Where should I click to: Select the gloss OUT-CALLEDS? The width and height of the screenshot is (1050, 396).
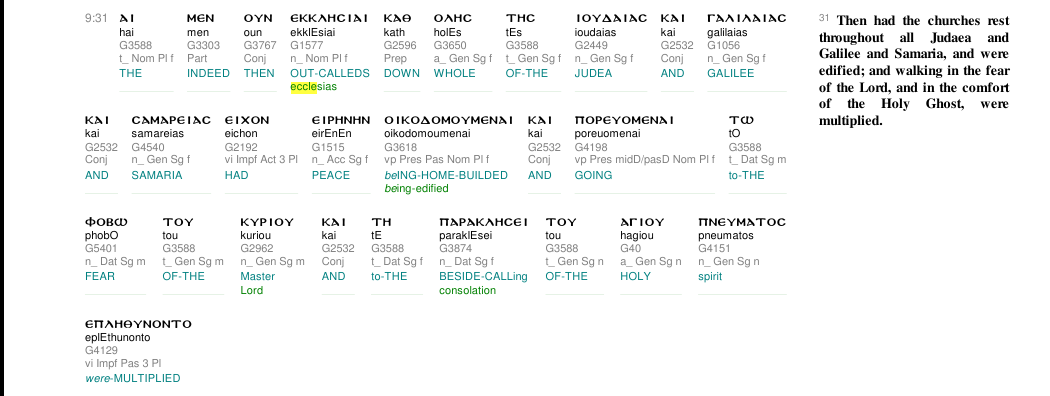click(x=329, y=73)
